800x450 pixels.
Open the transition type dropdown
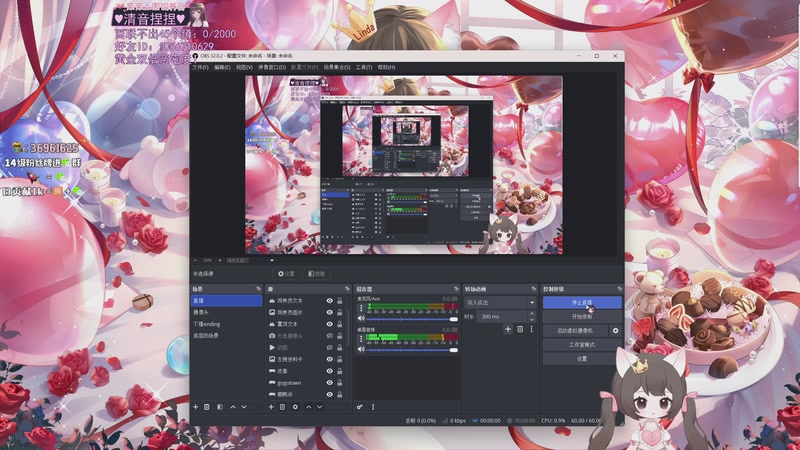500,303
